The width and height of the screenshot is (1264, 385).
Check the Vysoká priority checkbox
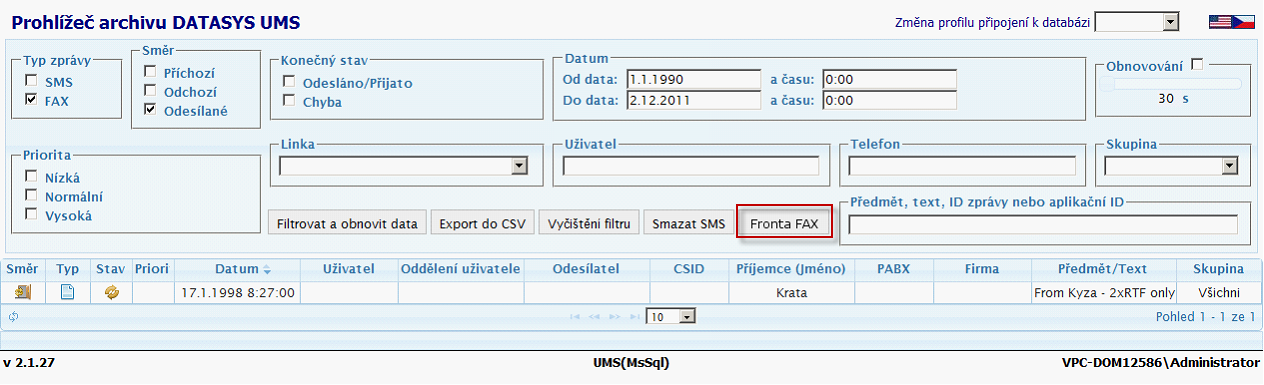tap(32, 214)
